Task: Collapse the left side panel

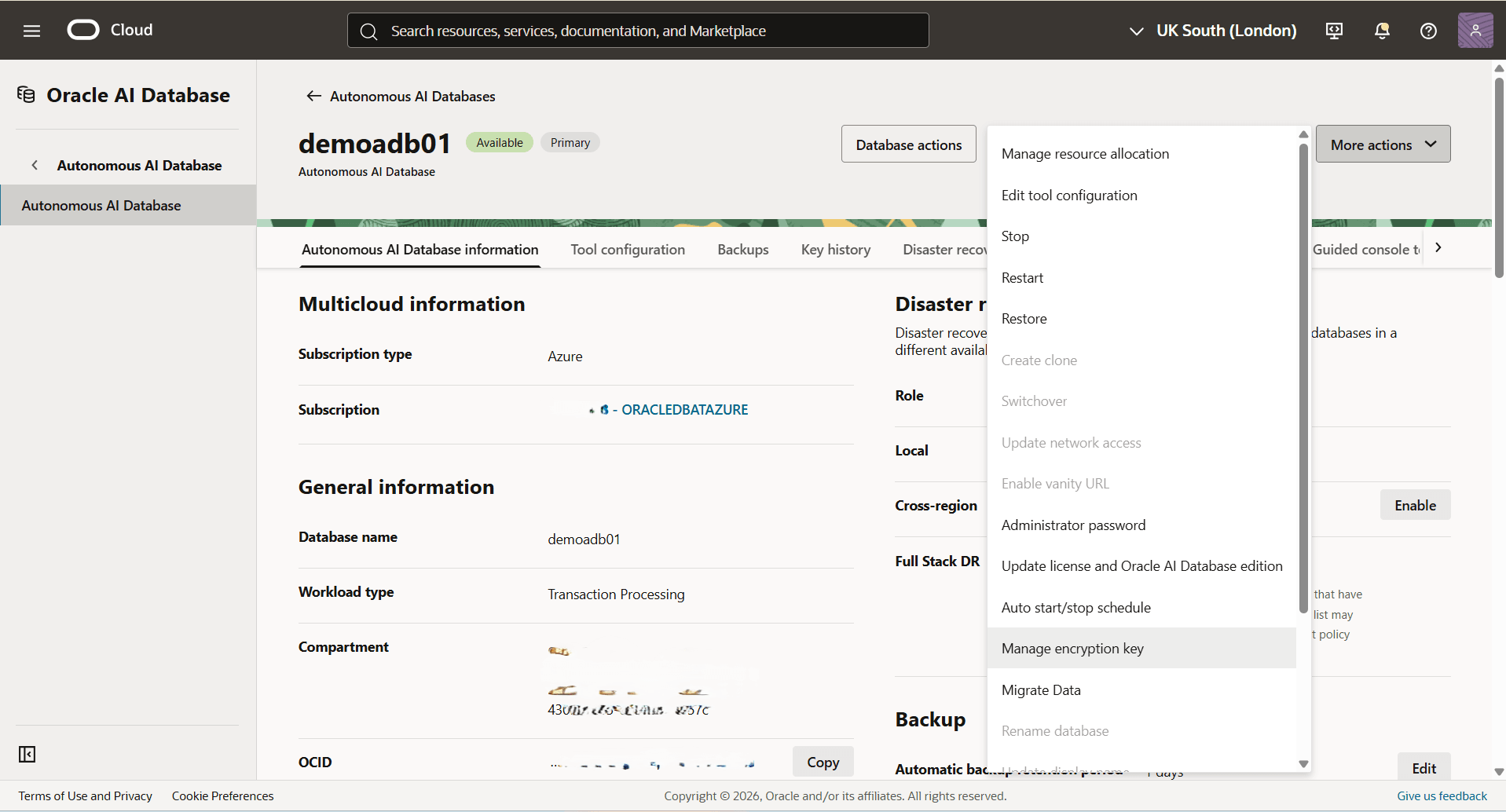Action: click(27, 754)
